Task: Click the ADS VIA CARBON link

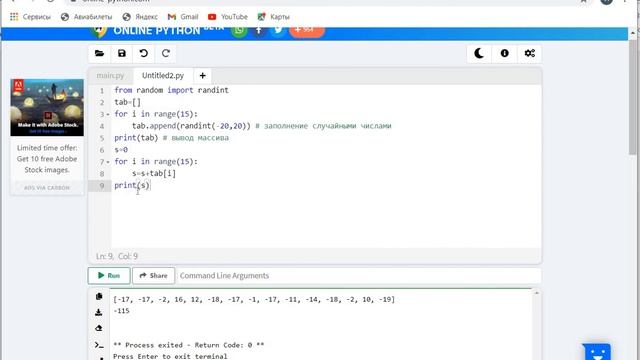Action: (47, 188)
